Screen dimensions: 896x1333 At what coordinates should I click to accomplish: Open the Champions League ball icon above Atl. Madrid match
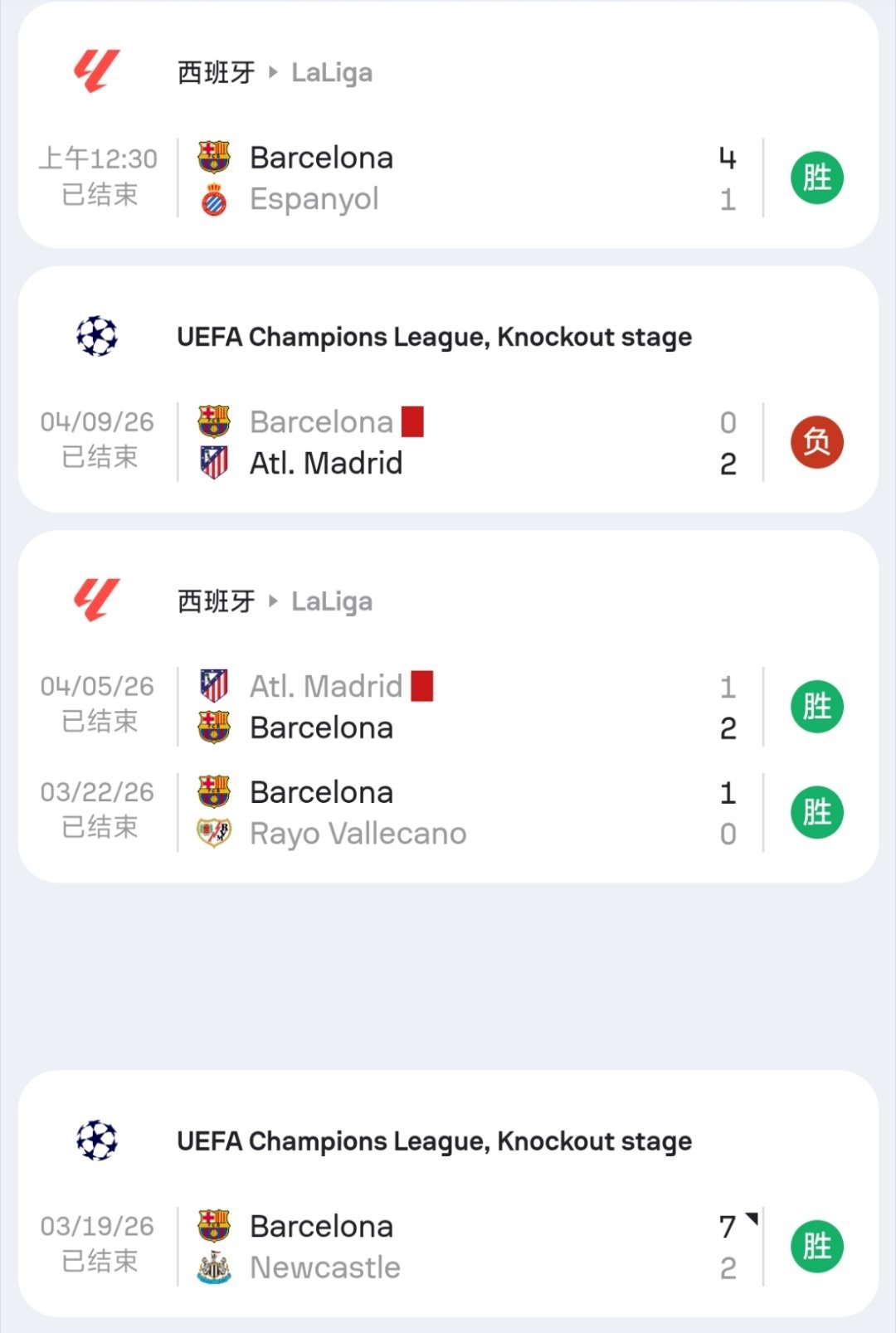pos(97,336)
